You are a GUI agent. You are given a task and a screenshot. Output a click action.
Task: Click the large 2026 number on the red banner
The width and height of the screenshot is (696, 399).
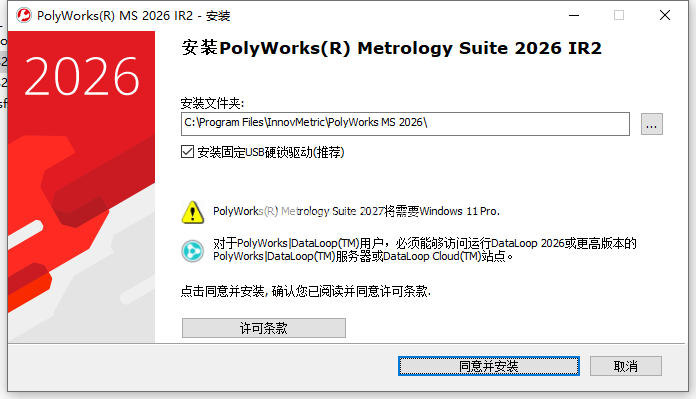pos(82,77)
